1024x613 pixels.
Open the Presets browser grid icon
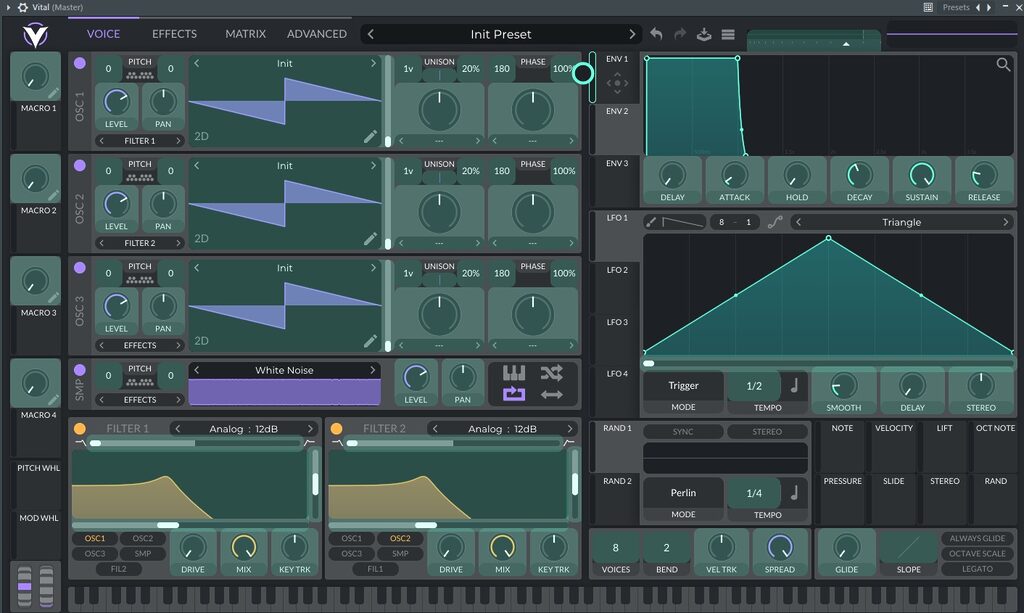pyautogui.click(x=928, y=7)
